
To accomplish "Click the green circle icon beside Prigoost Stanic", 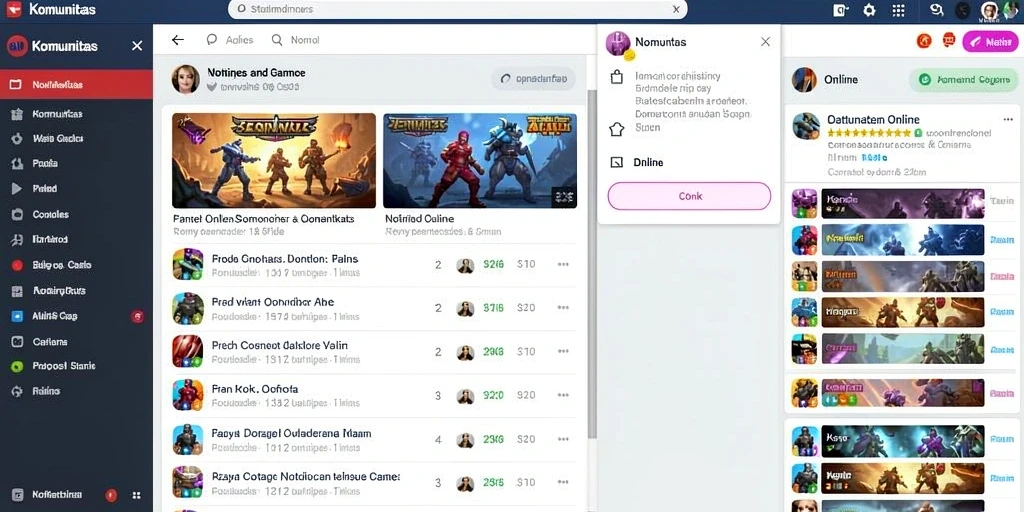I will 18,366.
